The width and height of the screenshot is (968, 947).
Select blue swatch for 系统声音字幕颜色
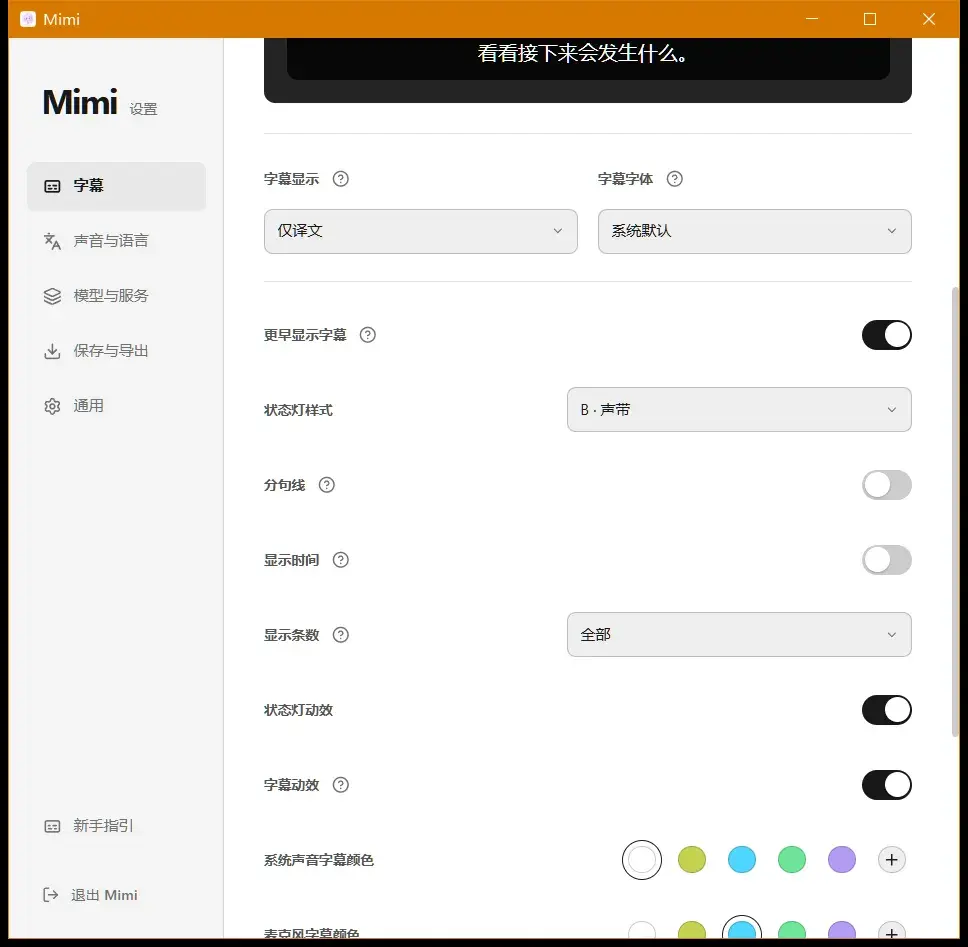pyautogui.click(x=742, y=859)
